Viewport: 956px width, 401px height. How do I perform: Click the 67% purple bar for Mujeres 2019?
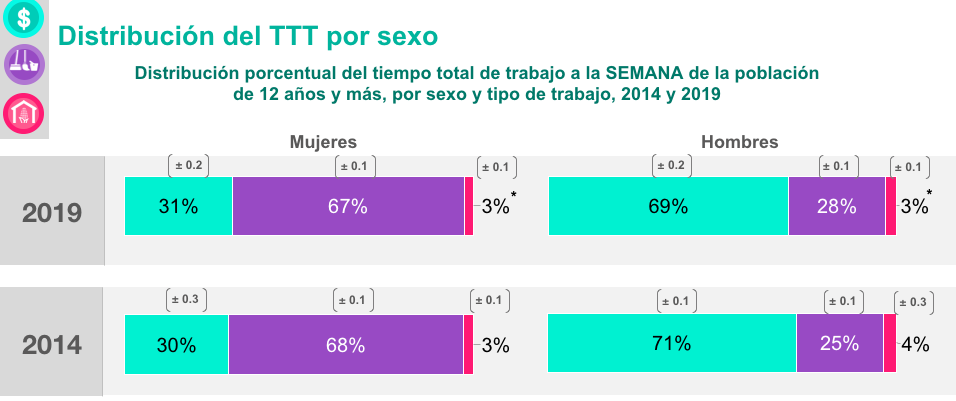(x=348, y=206)
